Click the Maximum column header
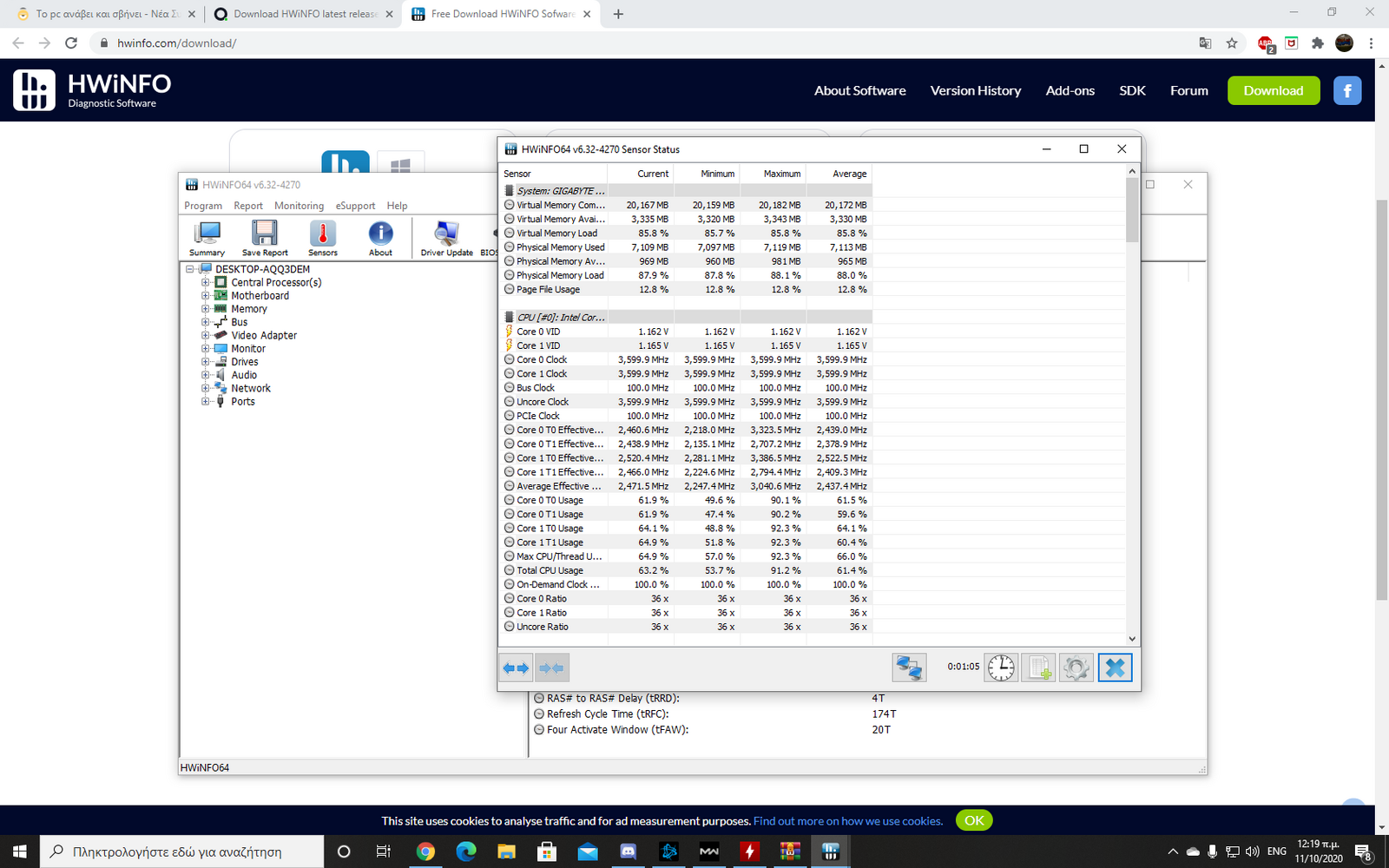 coord(772,174)
